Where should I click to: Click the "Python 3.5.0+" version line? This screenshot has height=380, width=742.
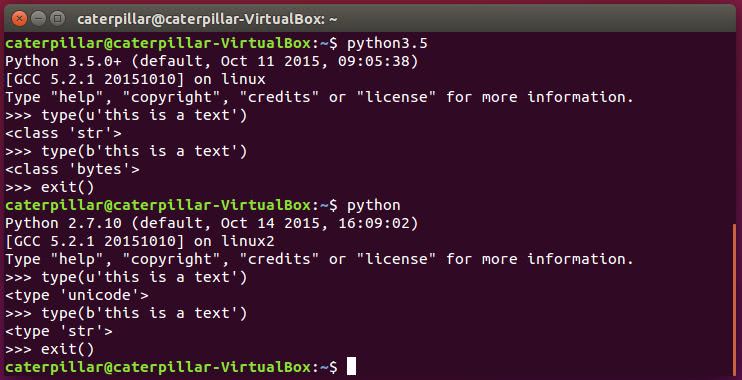[212, 62]
